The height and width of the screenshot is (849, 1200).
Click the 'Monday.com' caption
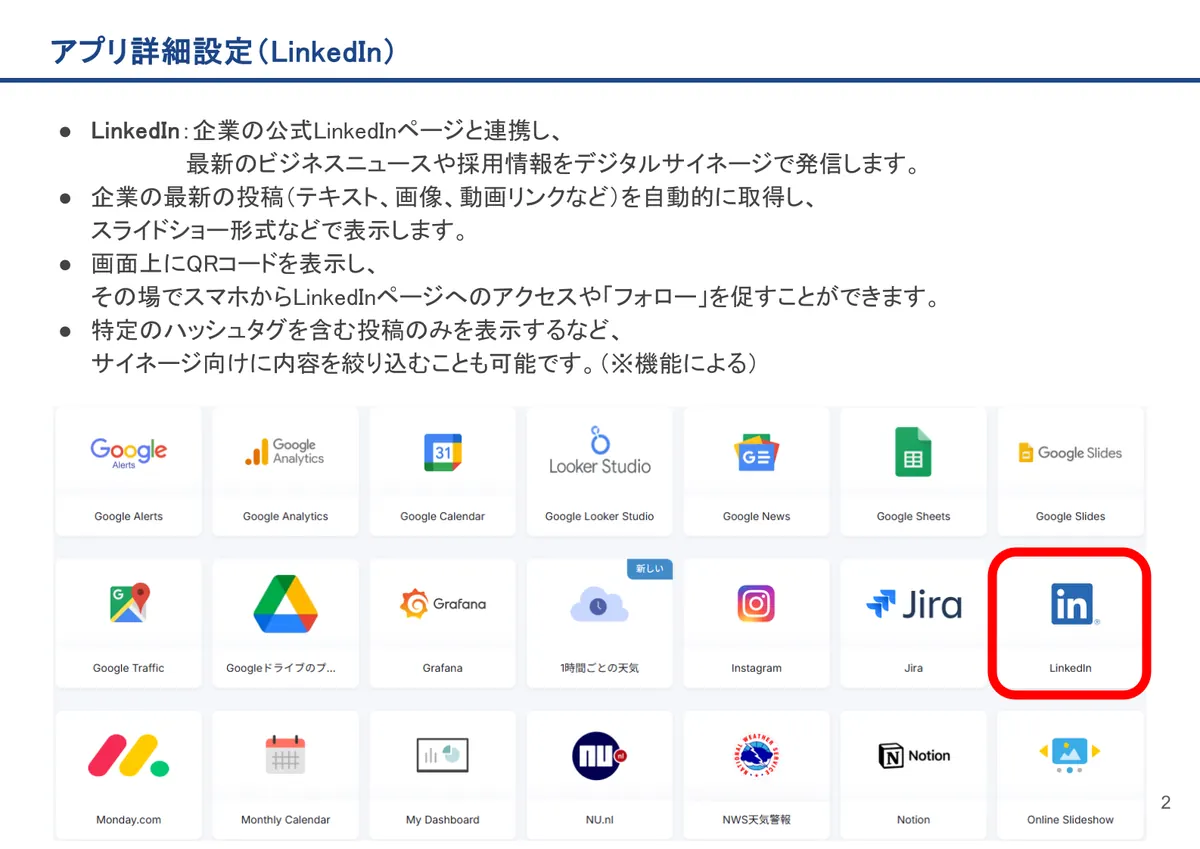(128, 820)
